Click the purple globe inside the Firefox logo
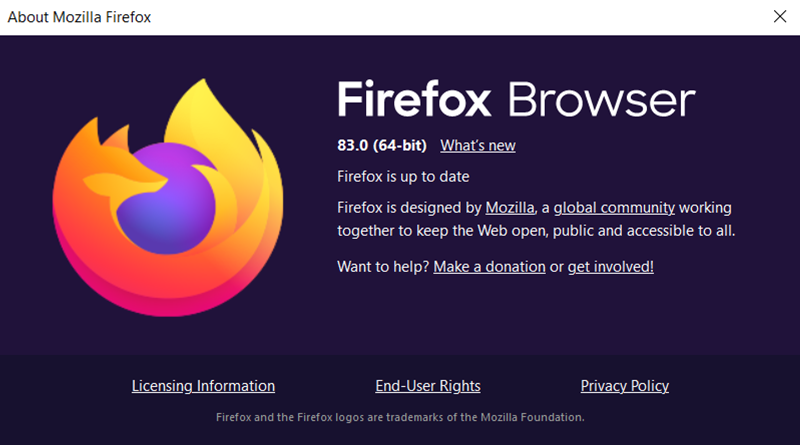This screenshot has width=800, height=445. [168, 199]
